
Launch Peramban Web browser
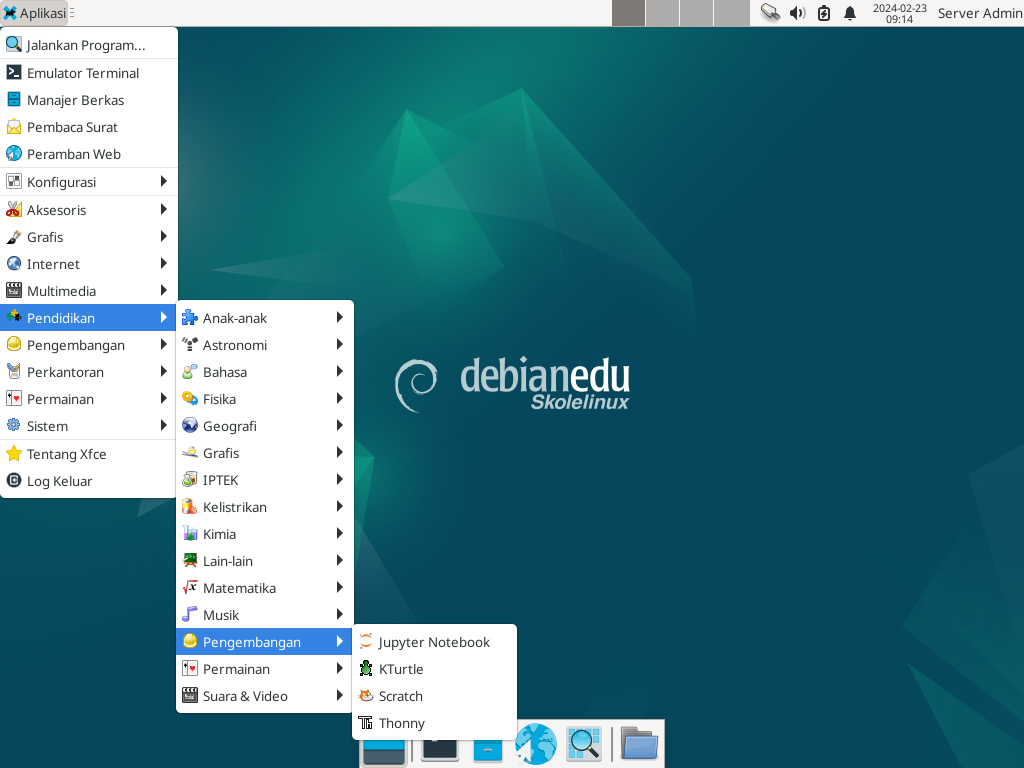(89, 154)
